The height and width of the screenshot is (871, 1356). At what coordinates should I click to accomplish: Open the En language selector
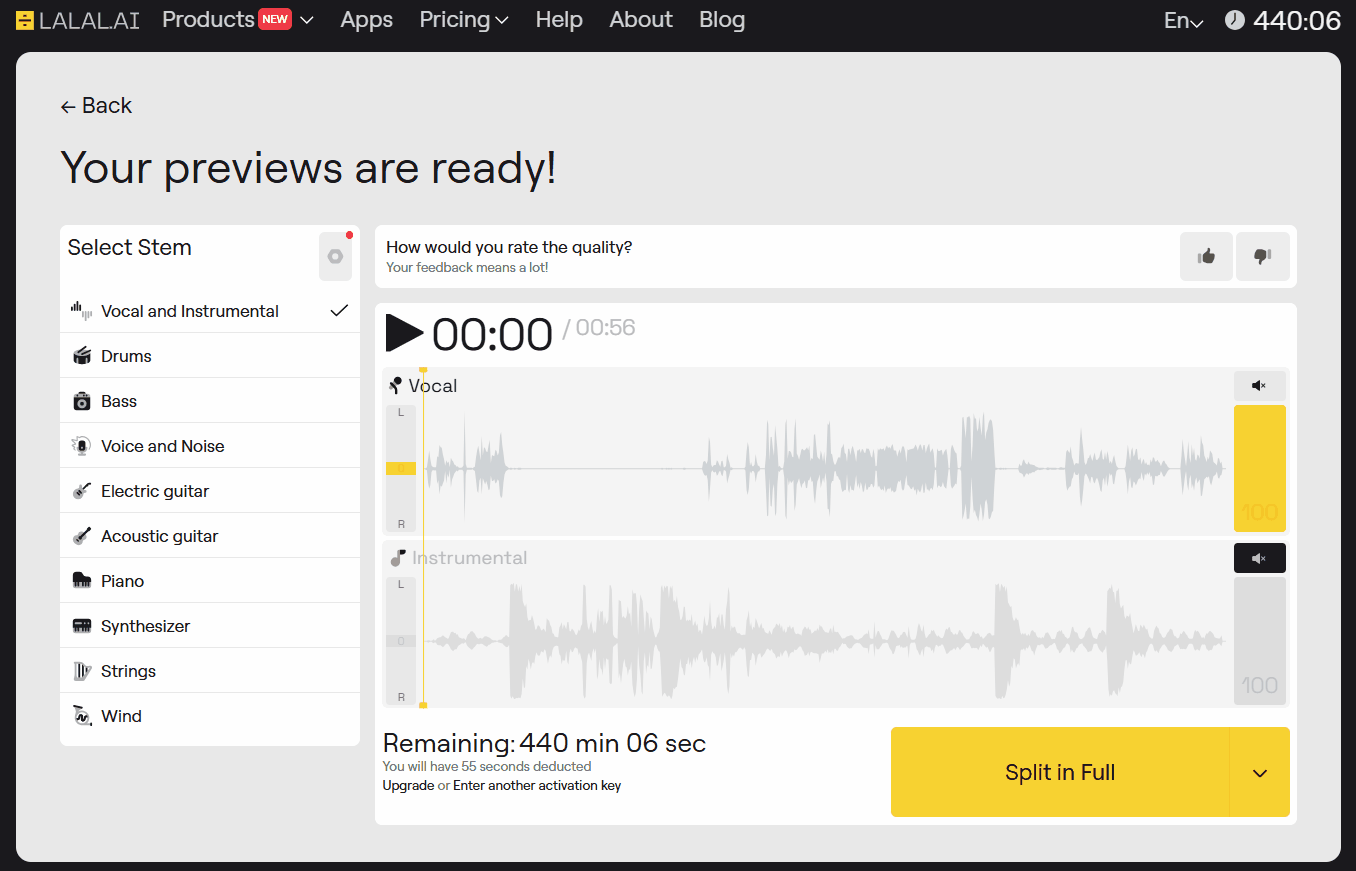point(1183,21)
